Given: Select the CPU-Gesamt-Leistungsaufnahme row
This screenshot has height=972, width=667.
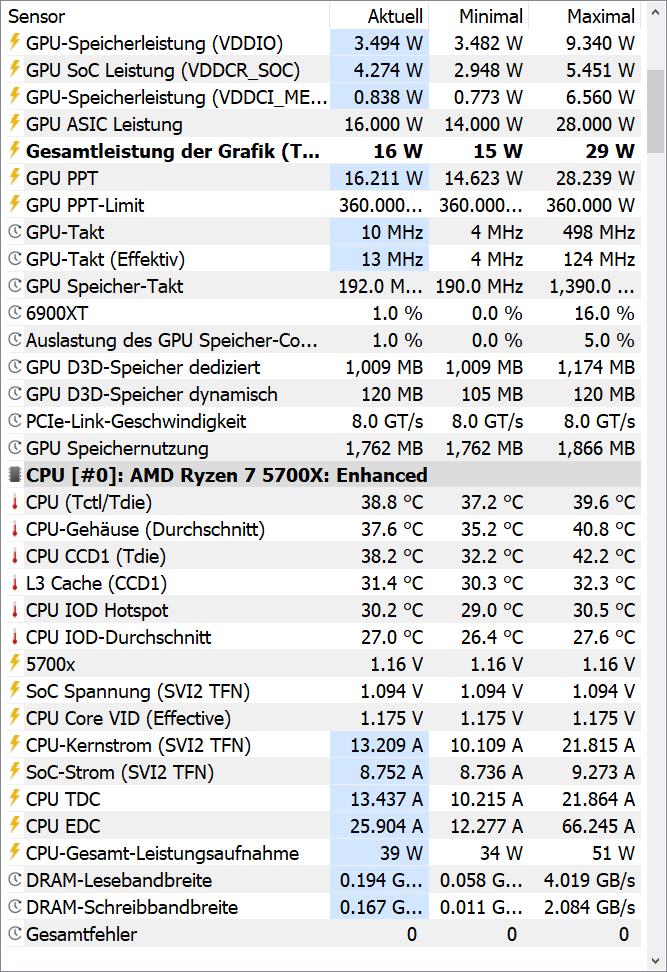Looking at the screenshot, I should (323, 853).
